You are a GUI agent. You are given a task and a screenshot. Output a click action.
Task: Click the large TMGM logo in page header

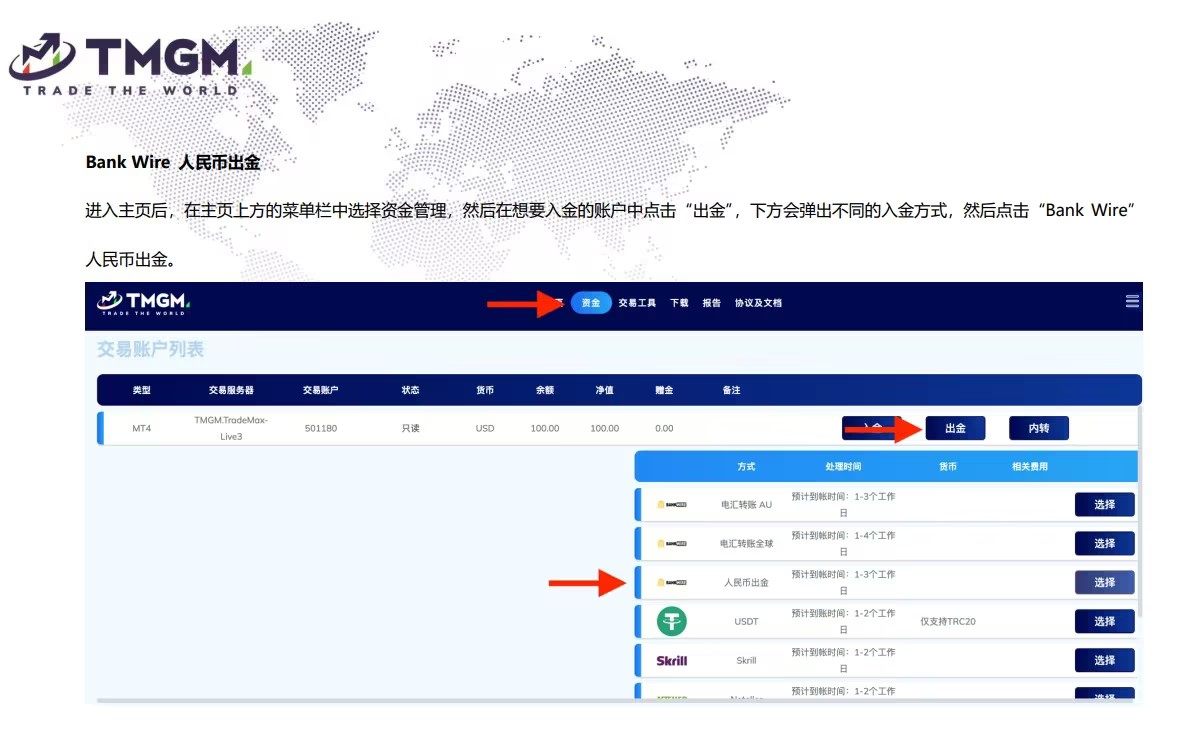point(128,64)
